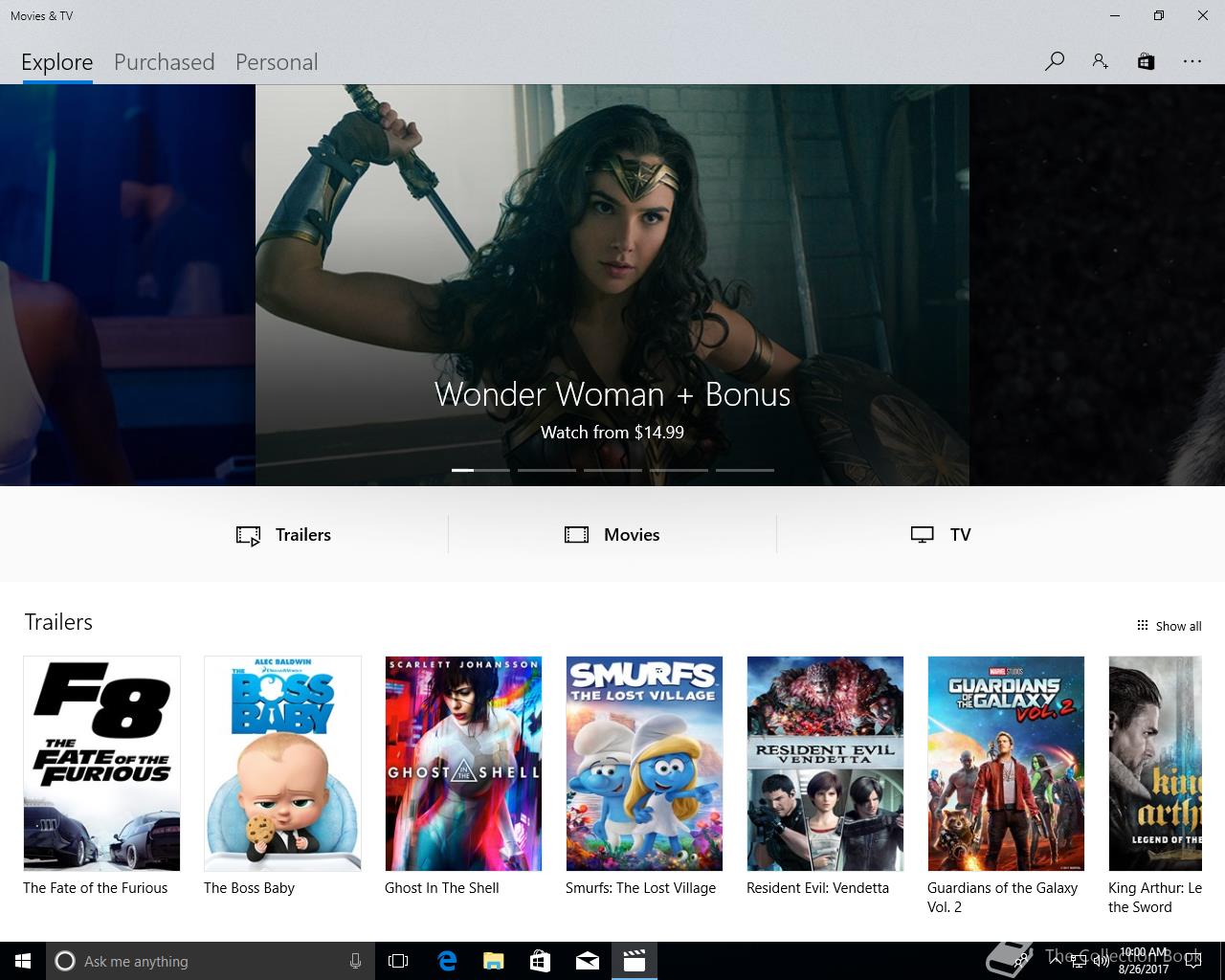Switch to the Explore tab

pos(57,62)
